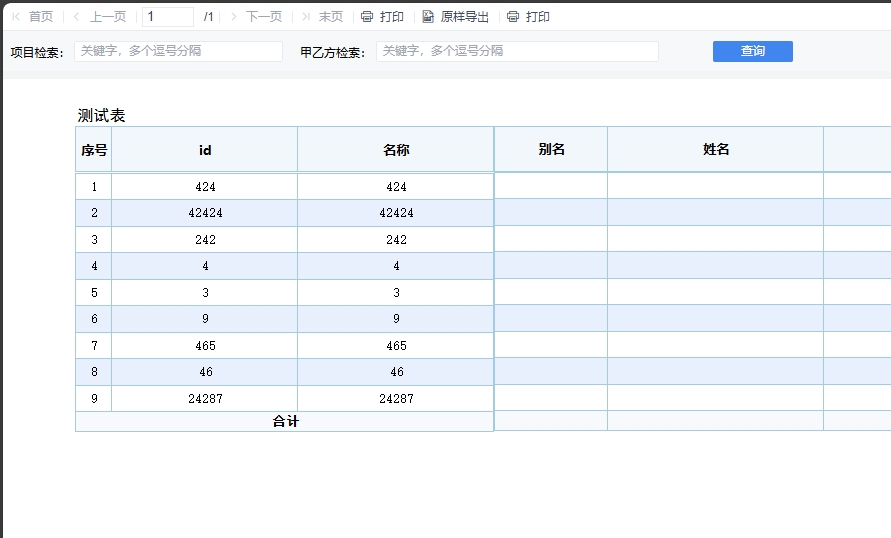This screenshot has height=538, width=891.
Task: Click 名称 cell 9 in row 6
Action: [x=396, y=319]
